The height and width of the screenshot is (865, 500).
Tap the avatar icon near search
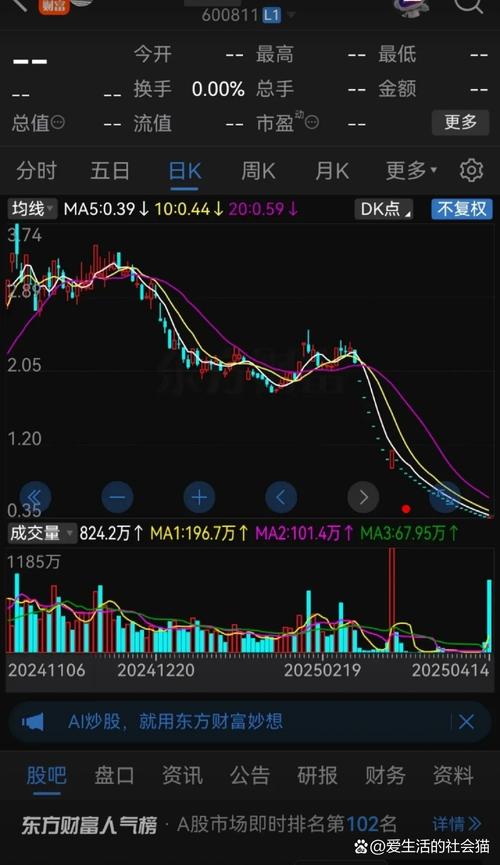pos(412,7)
